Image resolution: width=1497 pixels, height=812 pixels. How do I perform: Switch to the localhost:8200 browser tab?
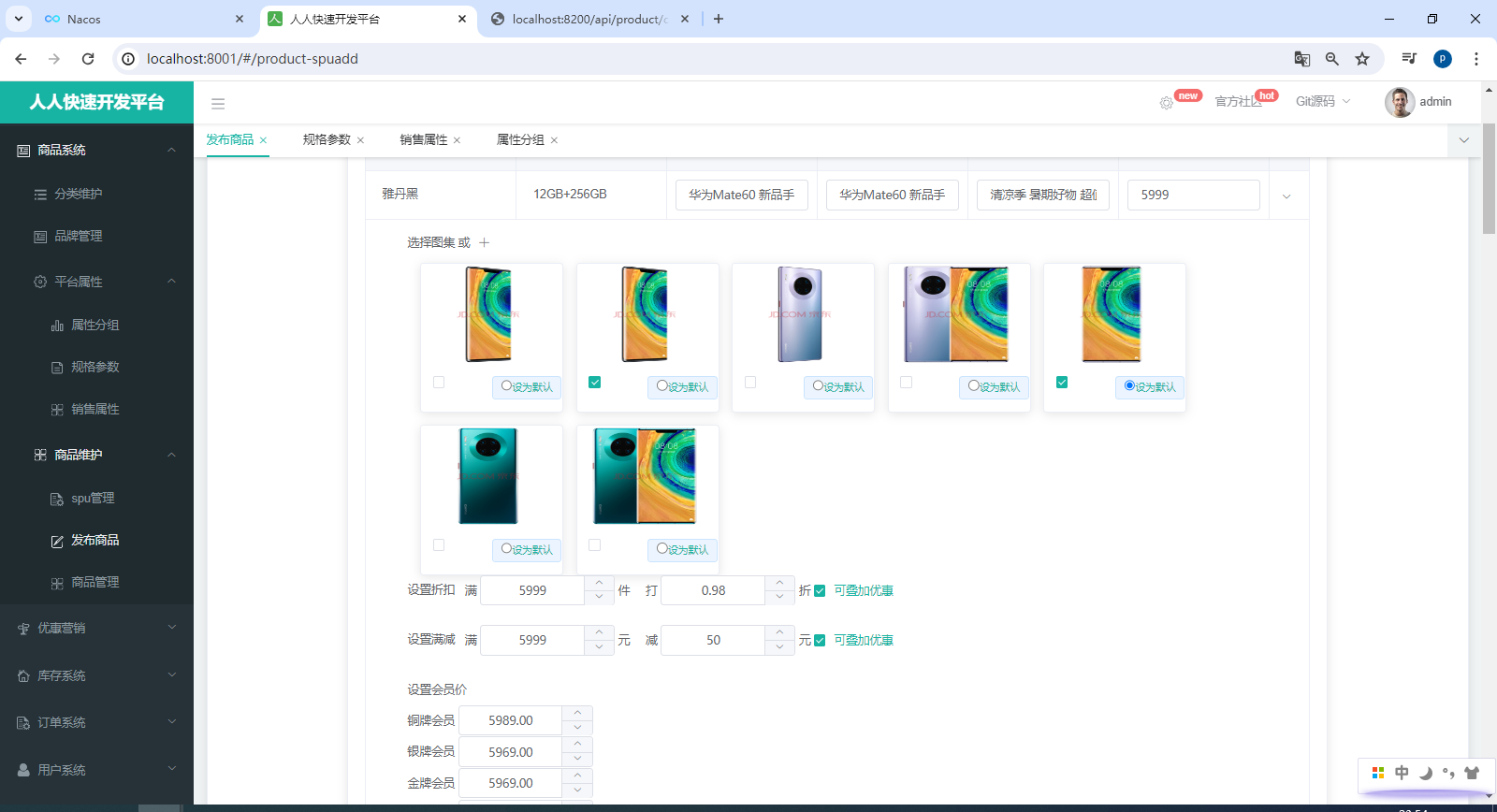tap(589, 19)
